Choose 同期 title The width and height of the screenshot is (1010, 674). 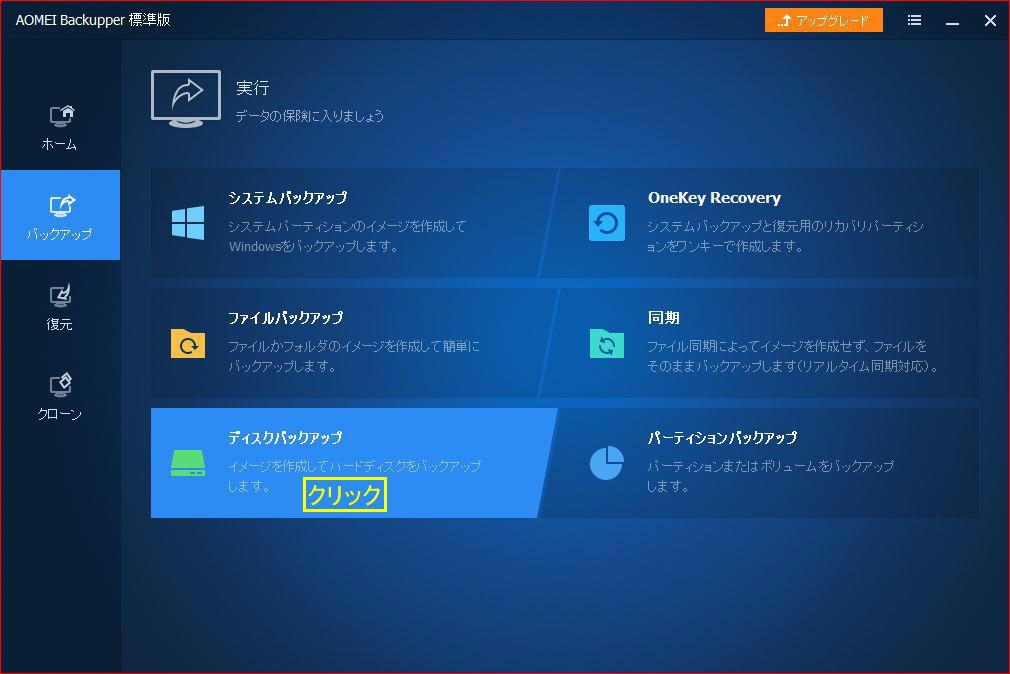pos(663,318)
